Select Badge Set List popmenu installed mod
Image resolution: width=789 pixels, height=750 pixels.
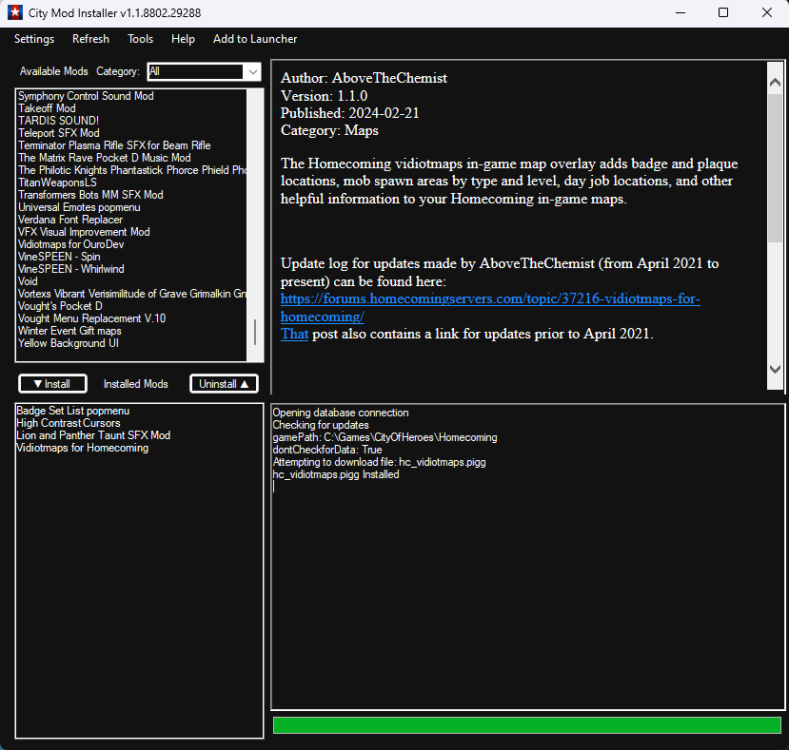click(73, 411)
